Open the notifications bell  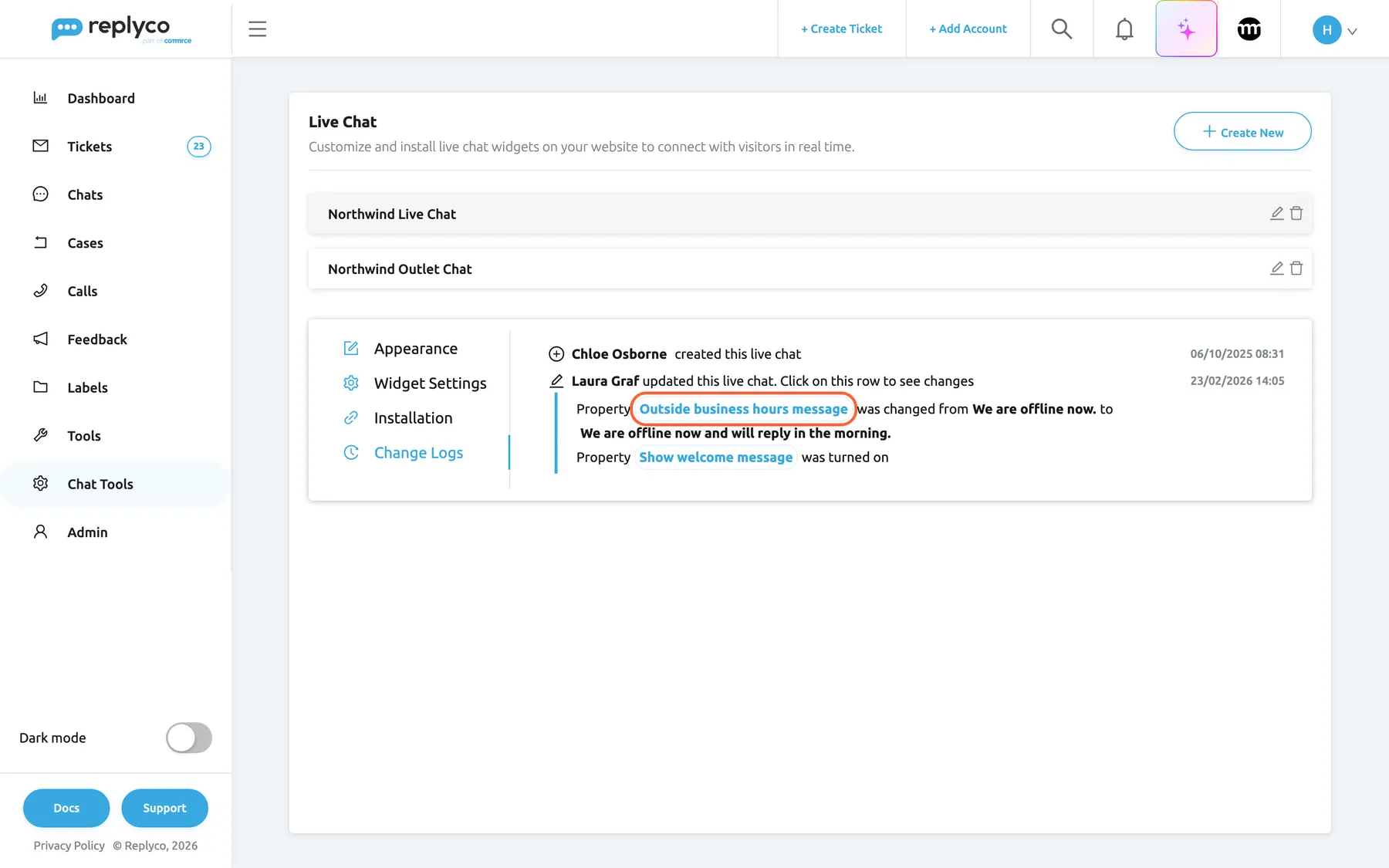1124,29
